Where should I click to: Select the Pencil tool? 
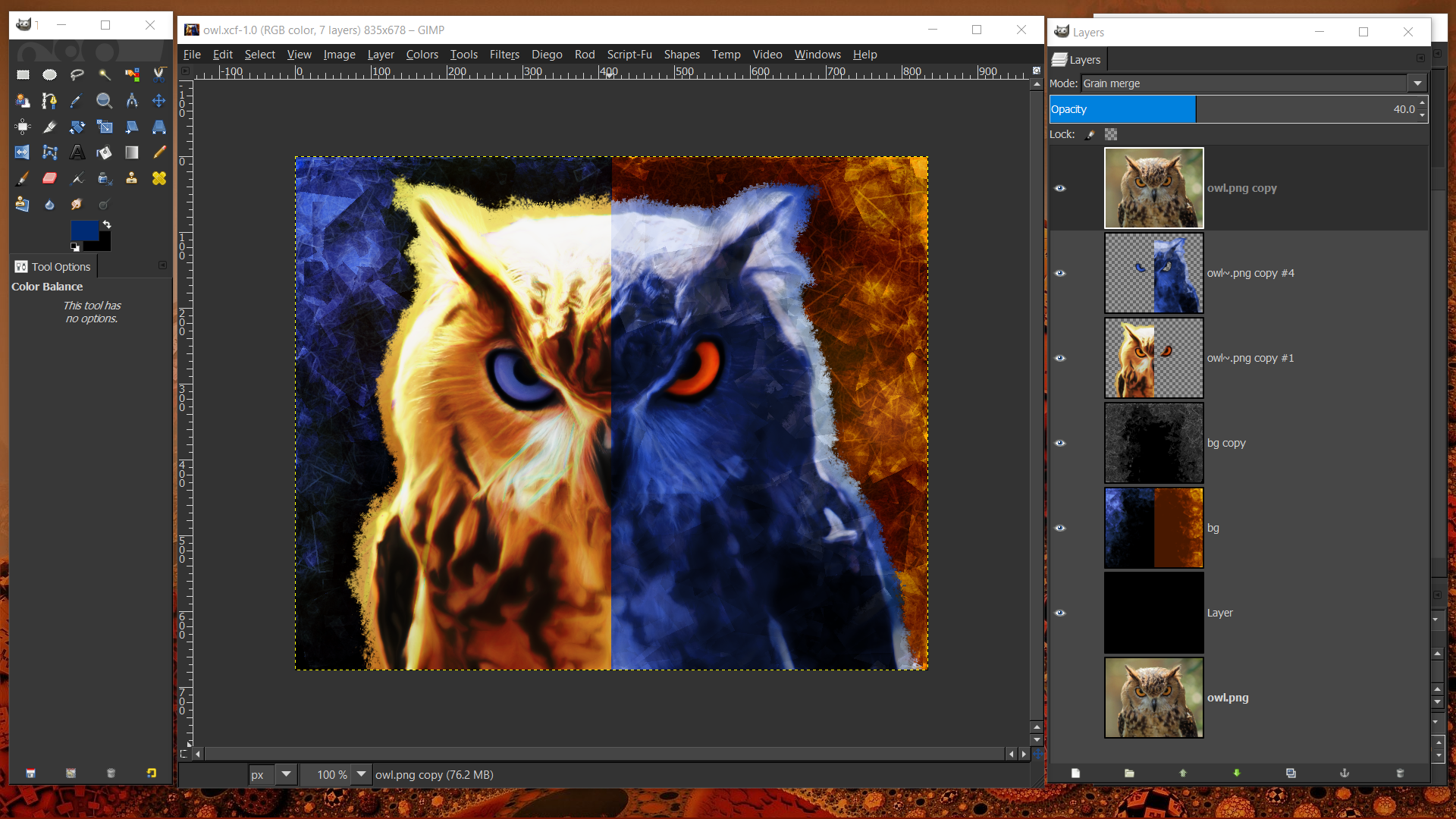coord(159,152)
